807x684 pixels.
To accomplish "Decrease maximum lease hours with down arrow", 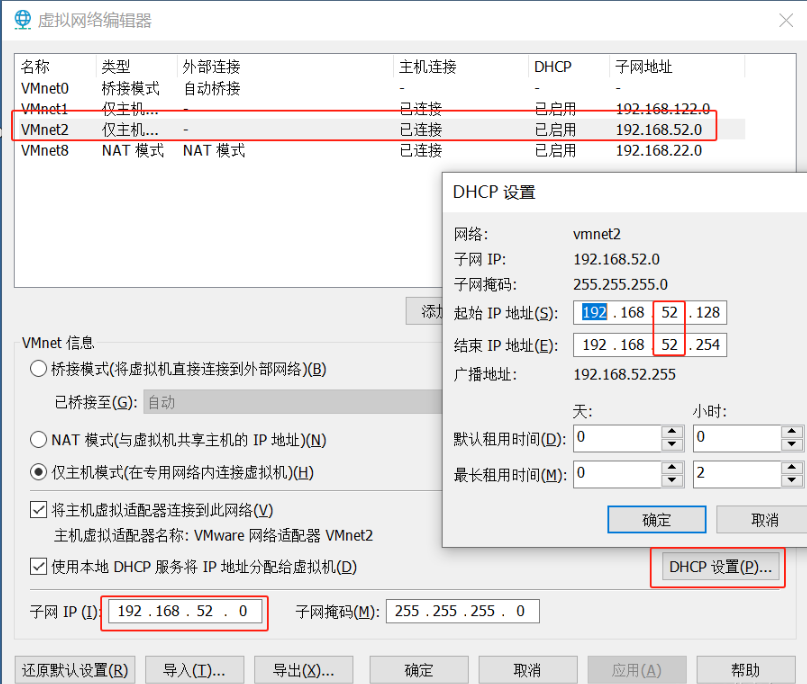I will click(792, 481).
